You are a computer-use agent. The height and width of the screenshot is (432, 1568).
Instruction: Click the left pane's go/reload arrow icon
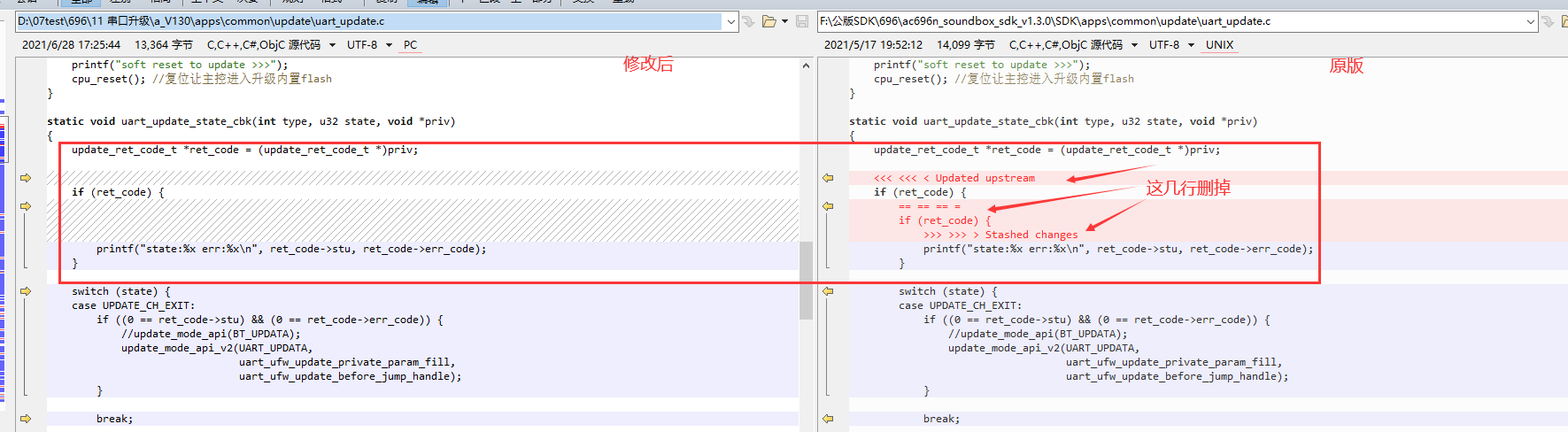click(748, 21)
